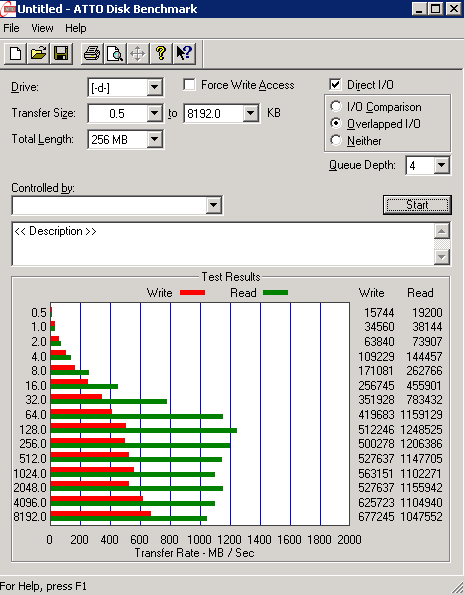Click the 4096.0 red write bar

[x=97, y=499]
